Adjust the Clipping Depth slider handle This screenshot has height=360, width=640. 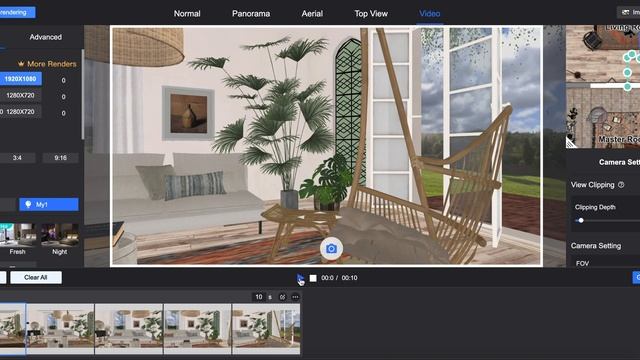pyautogui.click(x=581, y=220)
